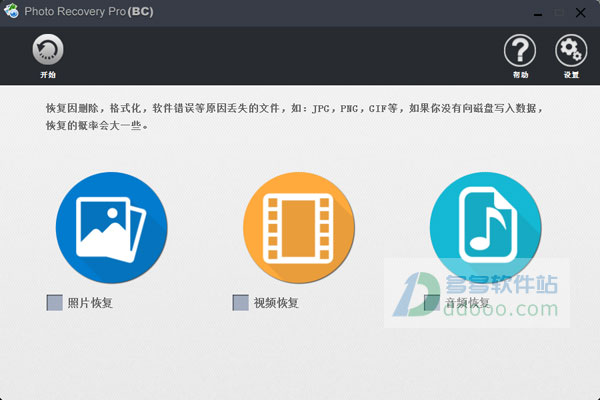The height and width of the screenshot is (400, 600).
Task: Close the Photo Recovery Pro window
Action: tap(580, 13)
